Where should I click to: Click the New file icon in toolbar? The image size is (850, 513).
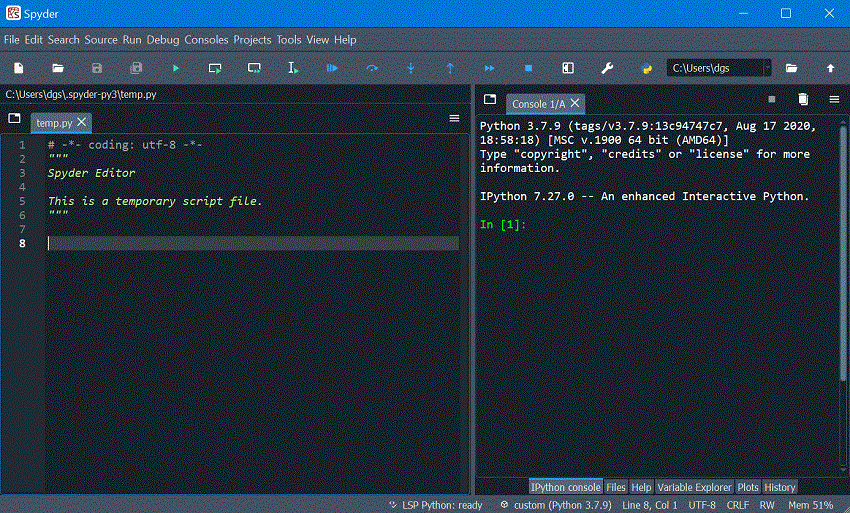click(18, 68)
